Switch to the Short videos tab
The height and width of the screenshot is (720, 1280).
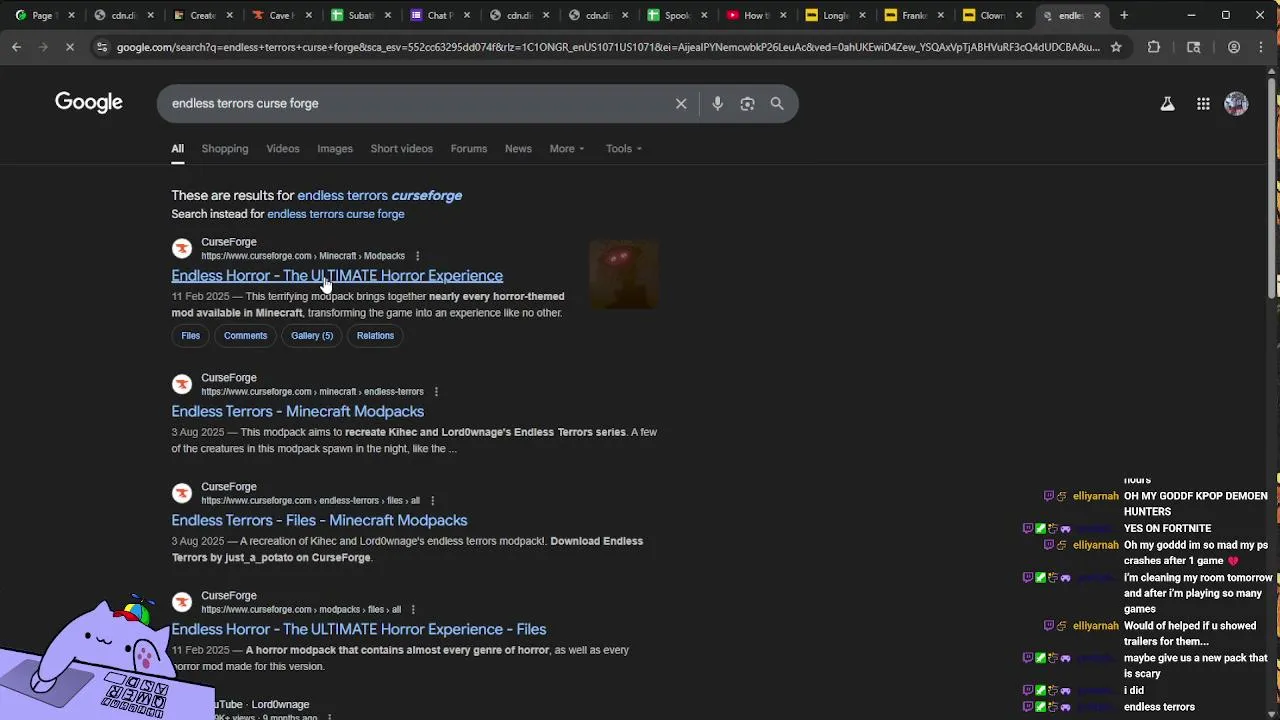click(x=401, y=149)
